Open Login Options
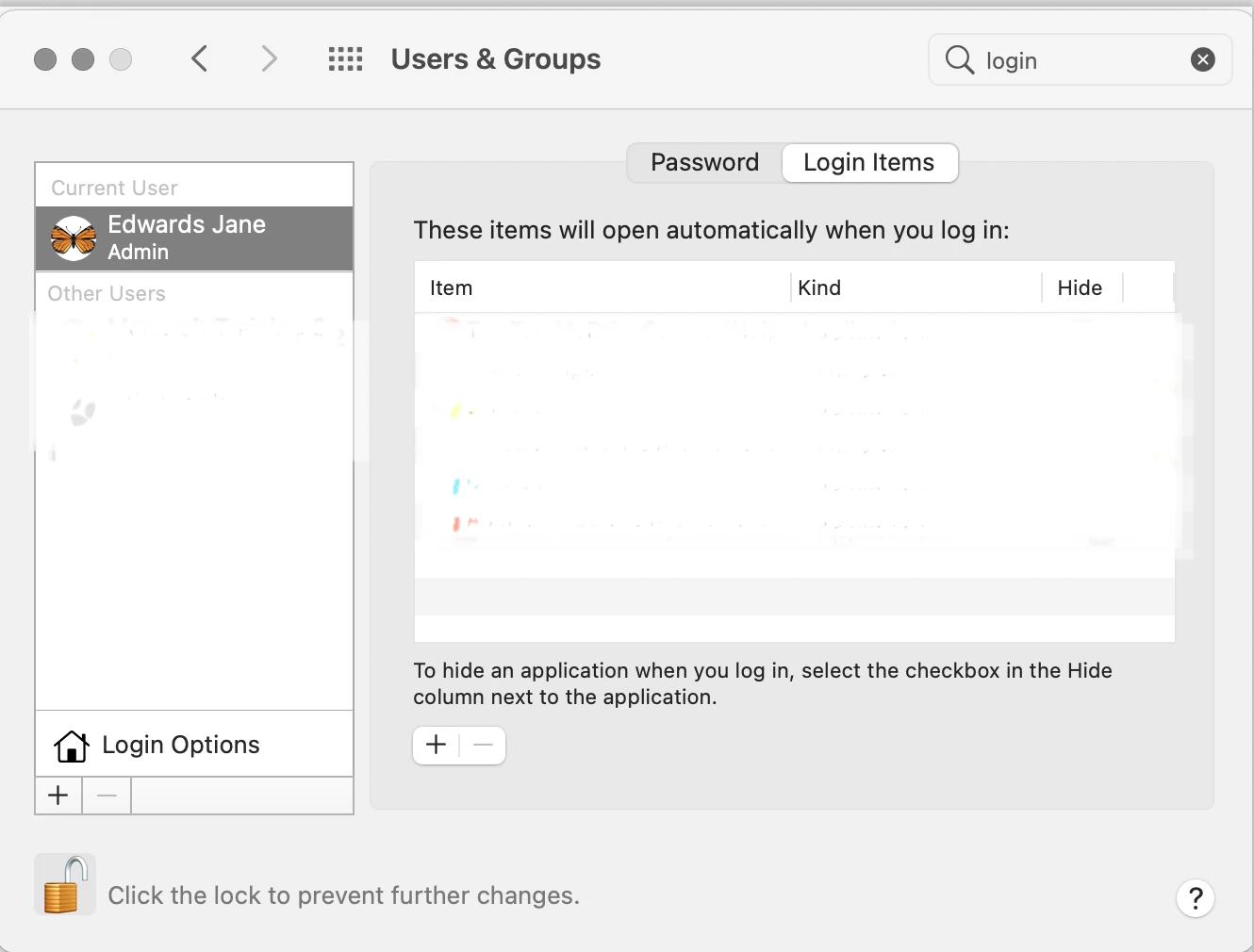Screen dimensions: 1254x952 [x=180, y=745]
